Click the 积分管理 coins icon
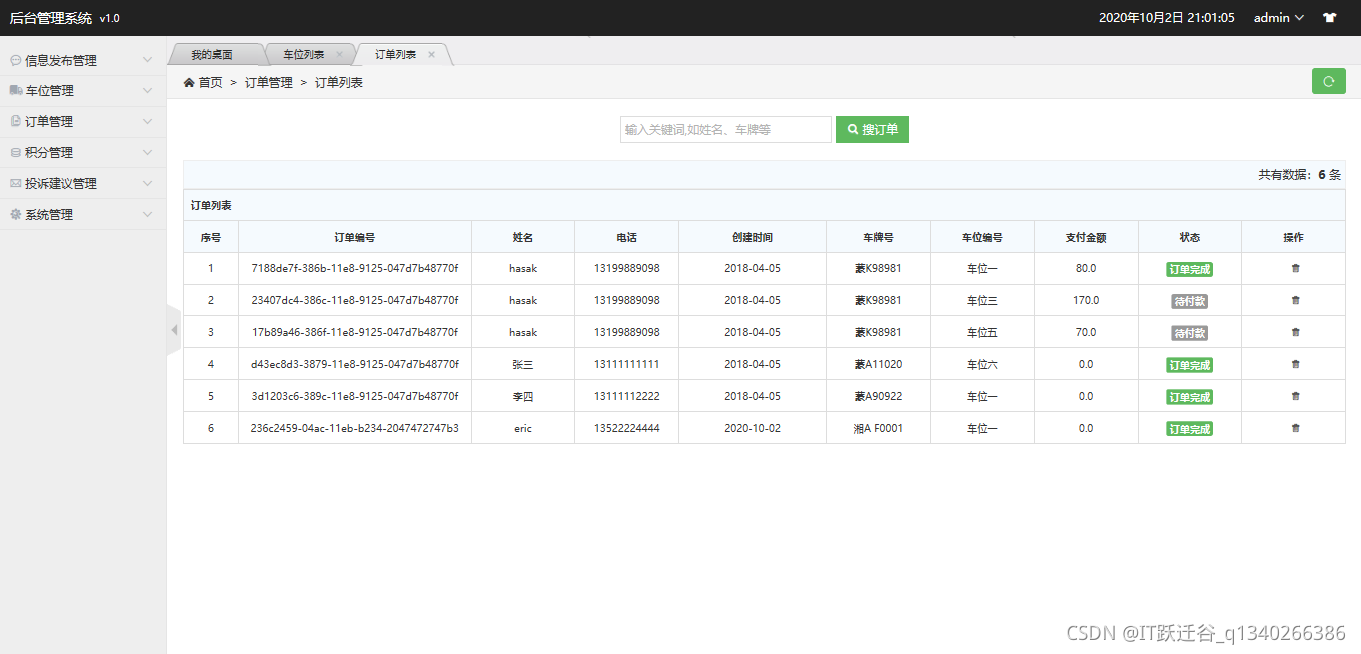This screenshot has height=654, width=1361. click(x=15, y=152)
